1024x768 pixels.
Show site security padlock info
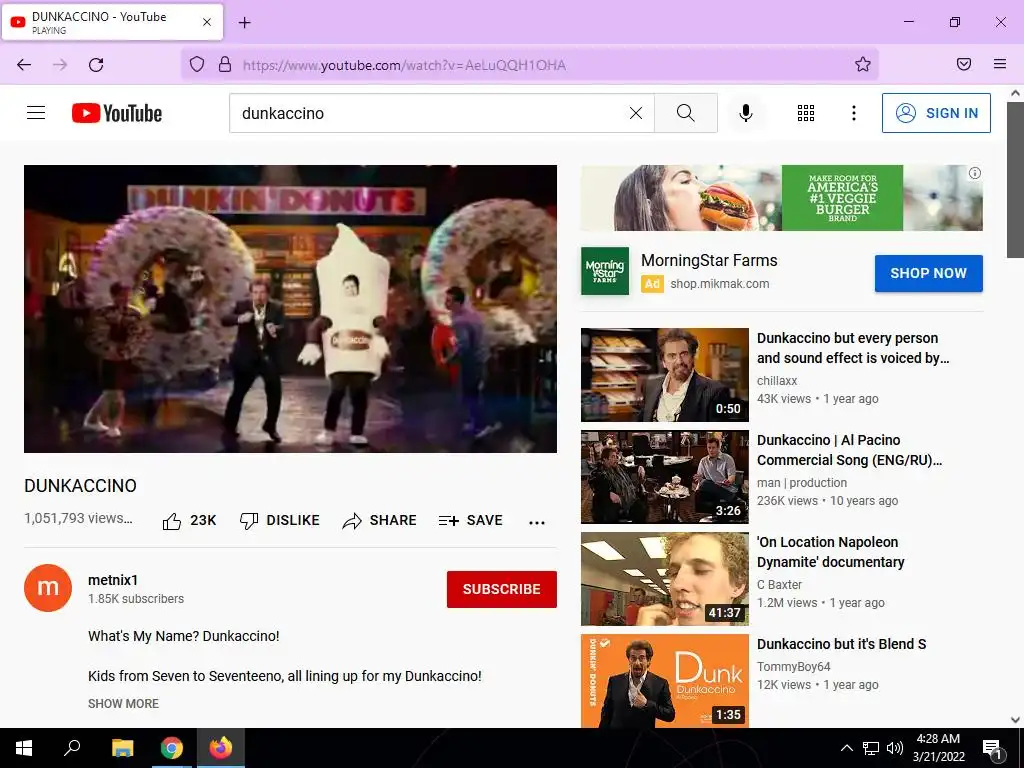pos(225,64)
